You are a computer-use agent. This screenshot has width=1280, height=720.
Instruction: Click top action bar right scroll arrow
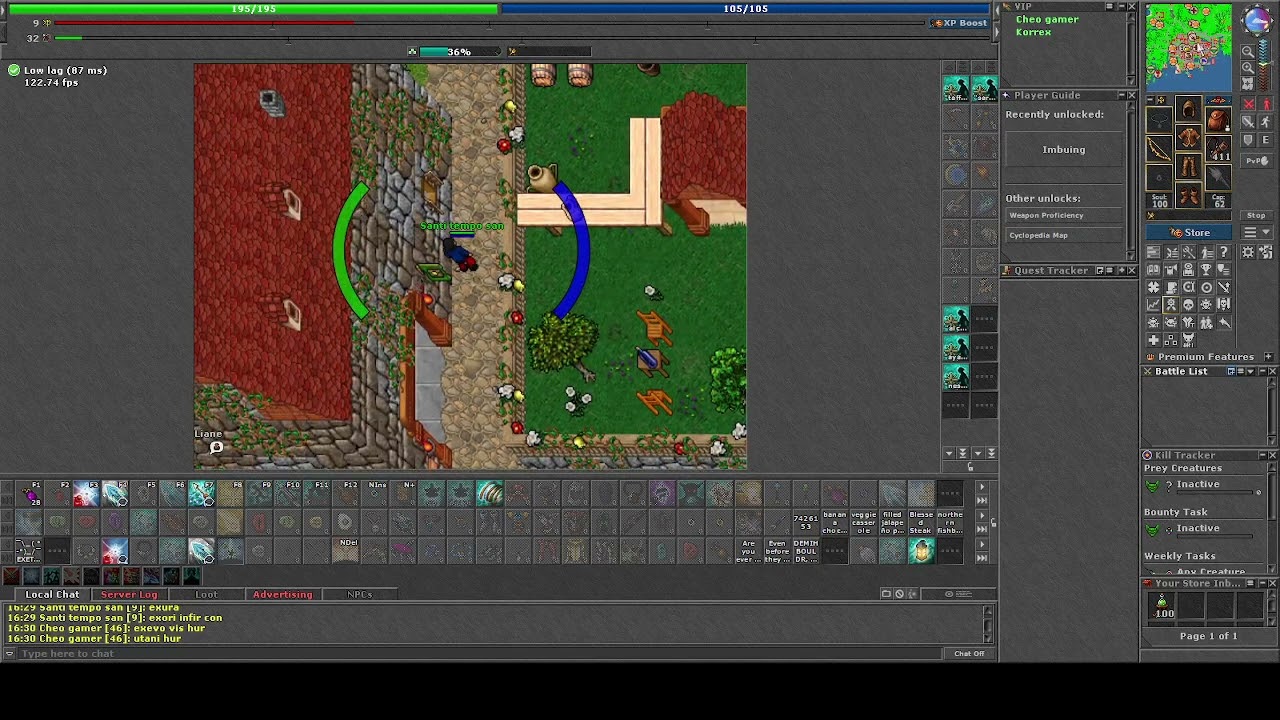click(x=981, y=487)
